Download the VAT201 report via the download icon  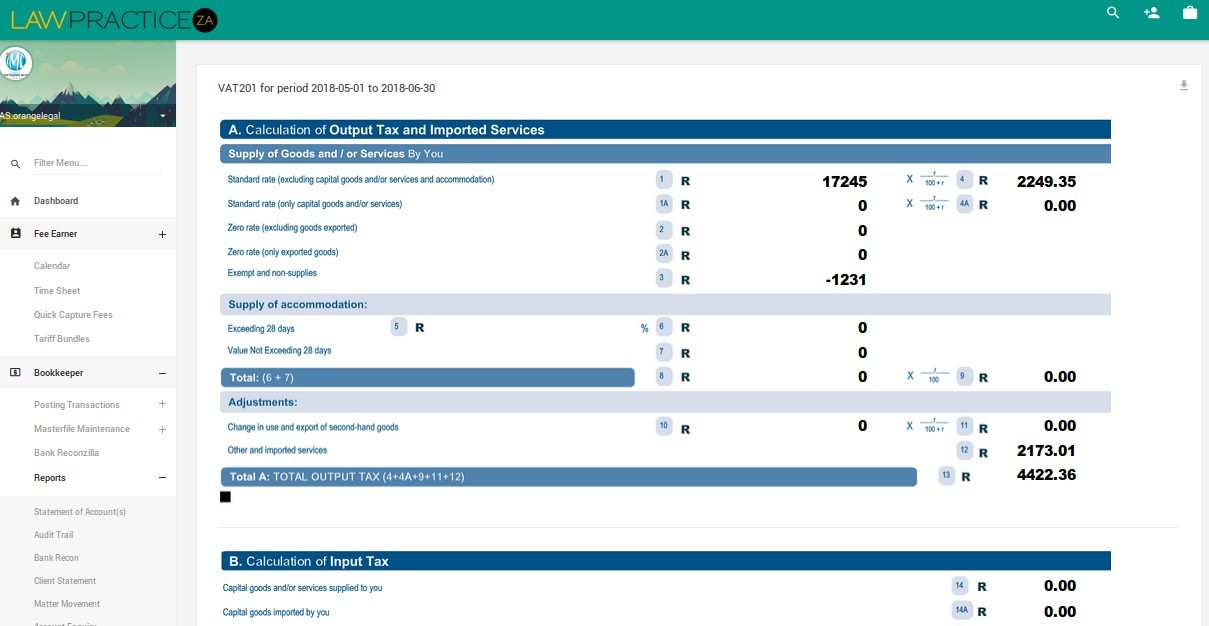click(1185, 85)
